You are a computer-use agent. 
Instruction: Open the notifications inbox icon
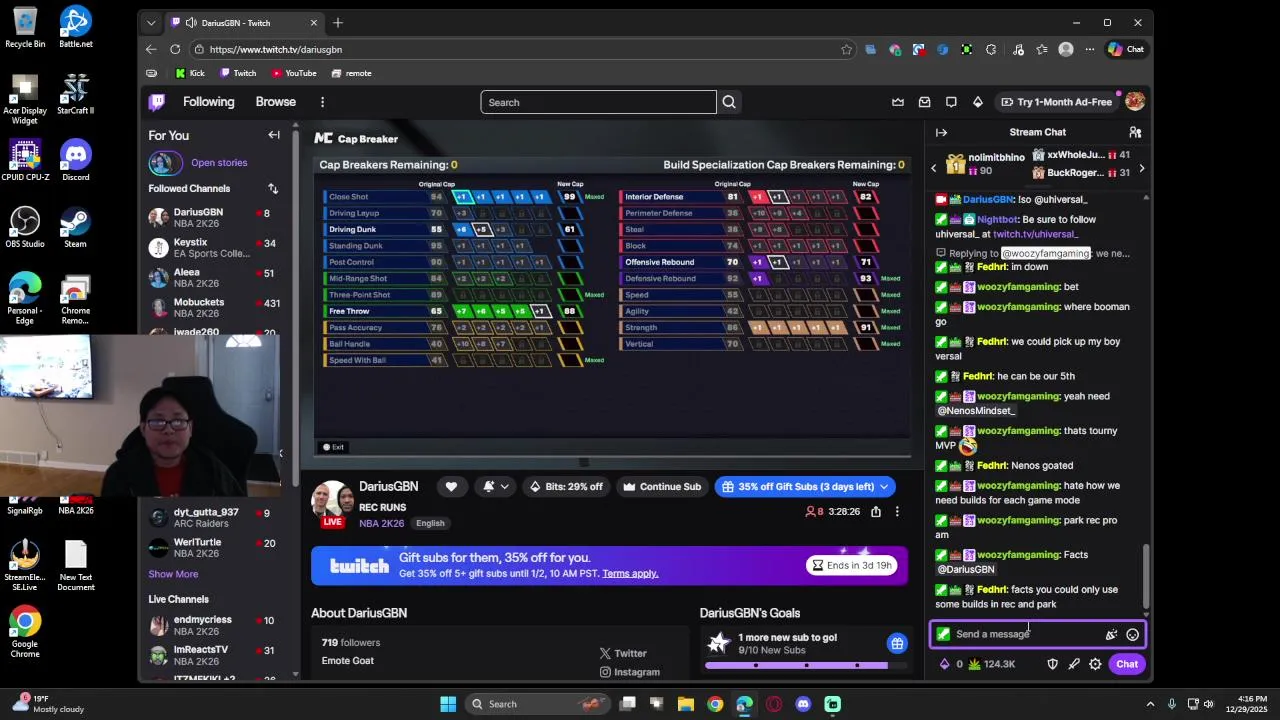[924, 102]
